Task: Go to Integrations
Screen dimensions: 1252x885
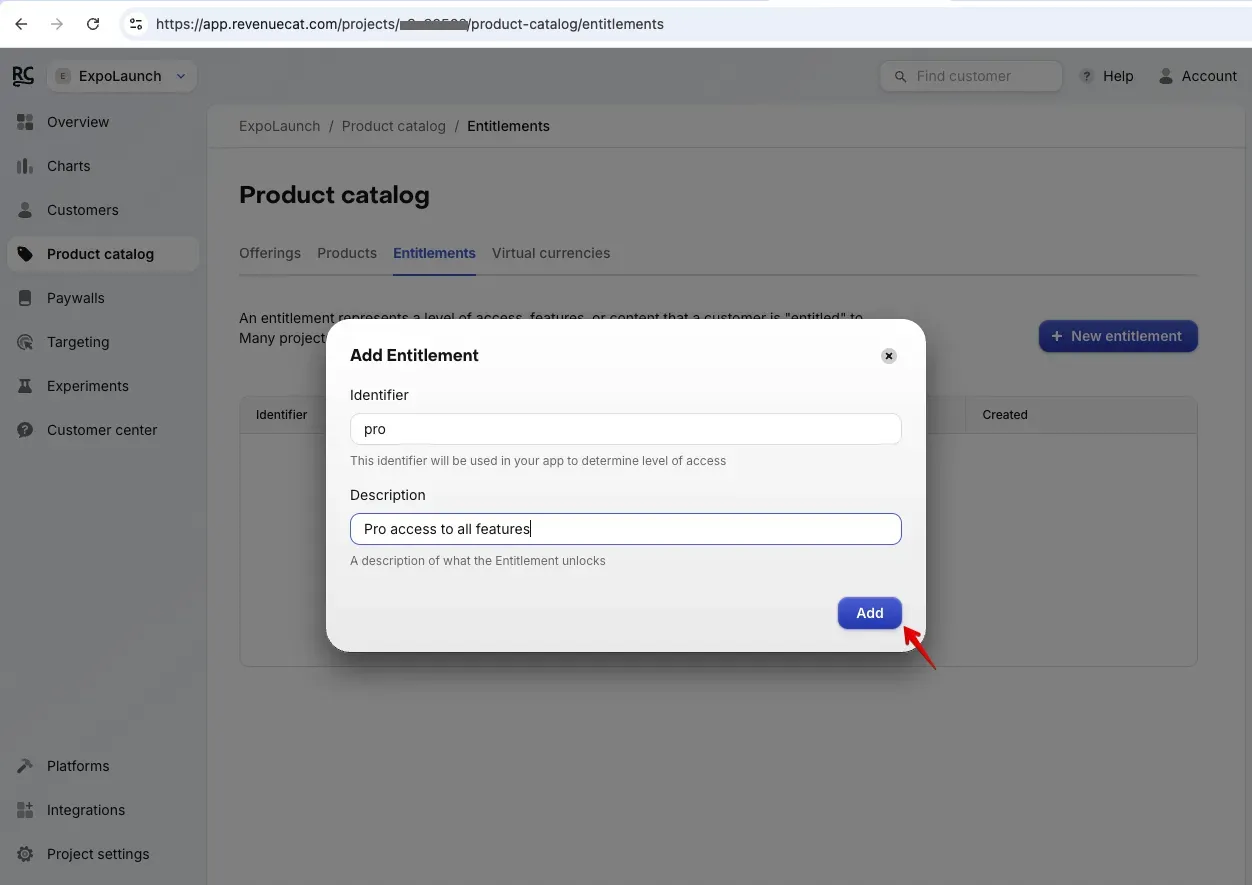Action: (86, 810)
